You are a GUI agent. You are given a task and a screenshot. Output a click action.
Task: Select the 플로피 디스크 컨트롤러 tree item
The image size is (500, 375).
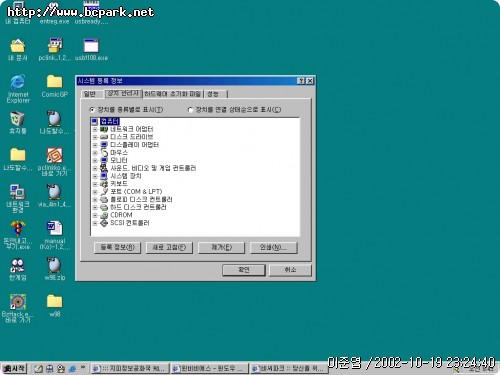tap(141, 199)
